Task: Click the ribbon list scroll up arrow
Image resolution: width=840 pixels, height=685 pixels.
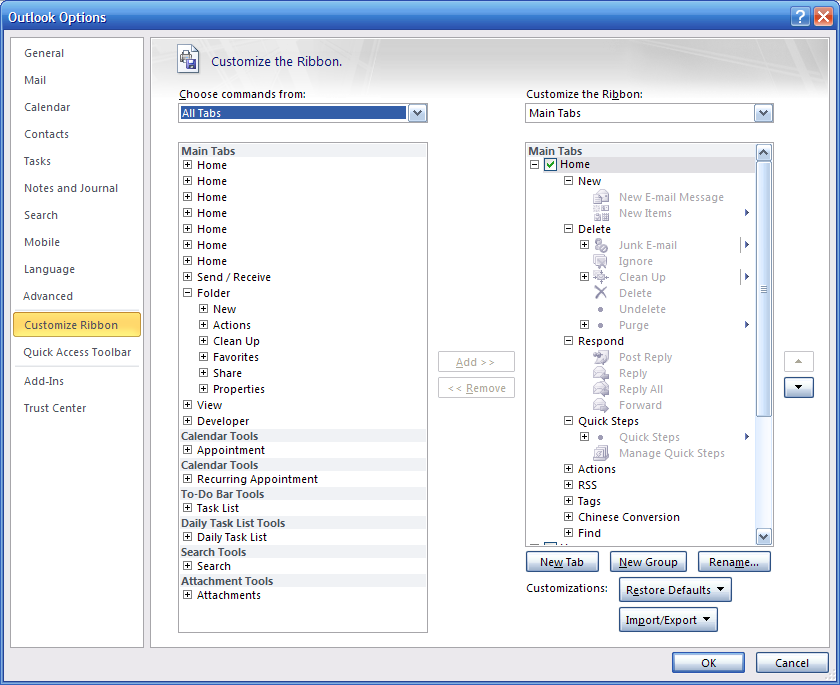Action: pos(763,153)
